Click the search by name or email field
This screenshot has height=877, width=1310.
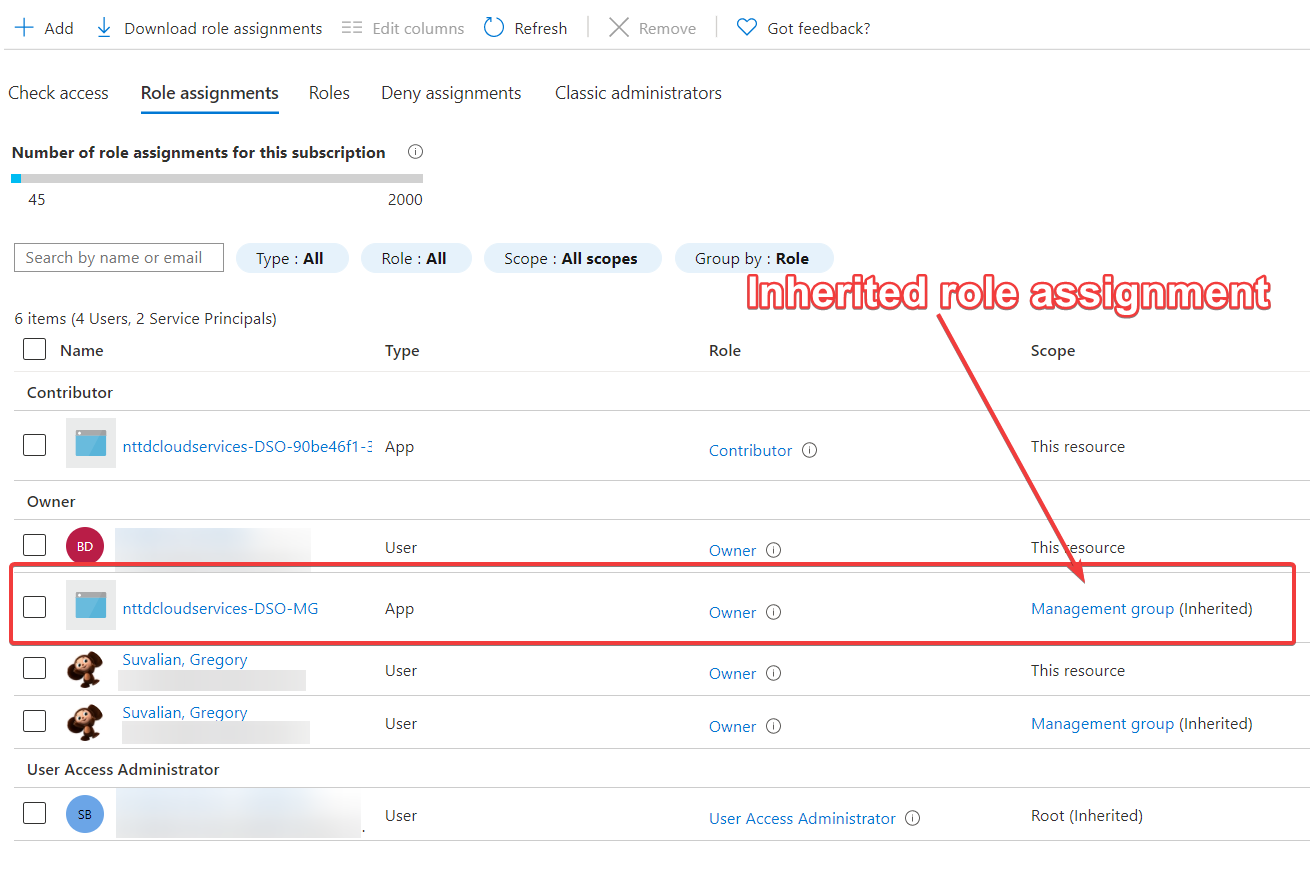[x=118, y=257]
